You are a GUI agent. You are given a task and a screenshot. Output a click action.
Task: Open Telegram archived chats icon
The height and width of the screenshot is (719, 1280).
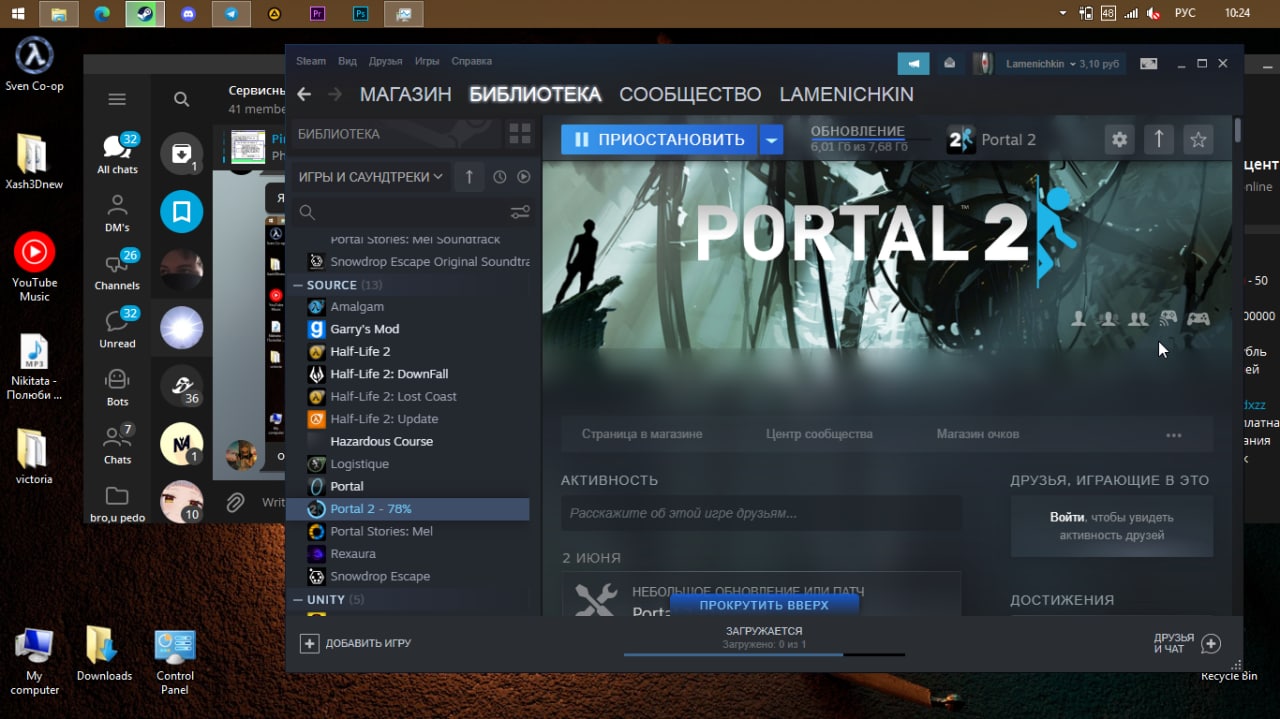182,154
